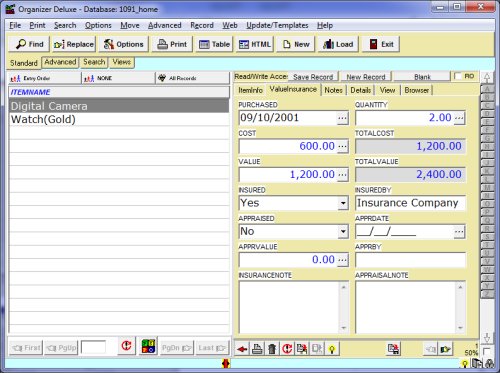Open the Help menu

(325, 25)
